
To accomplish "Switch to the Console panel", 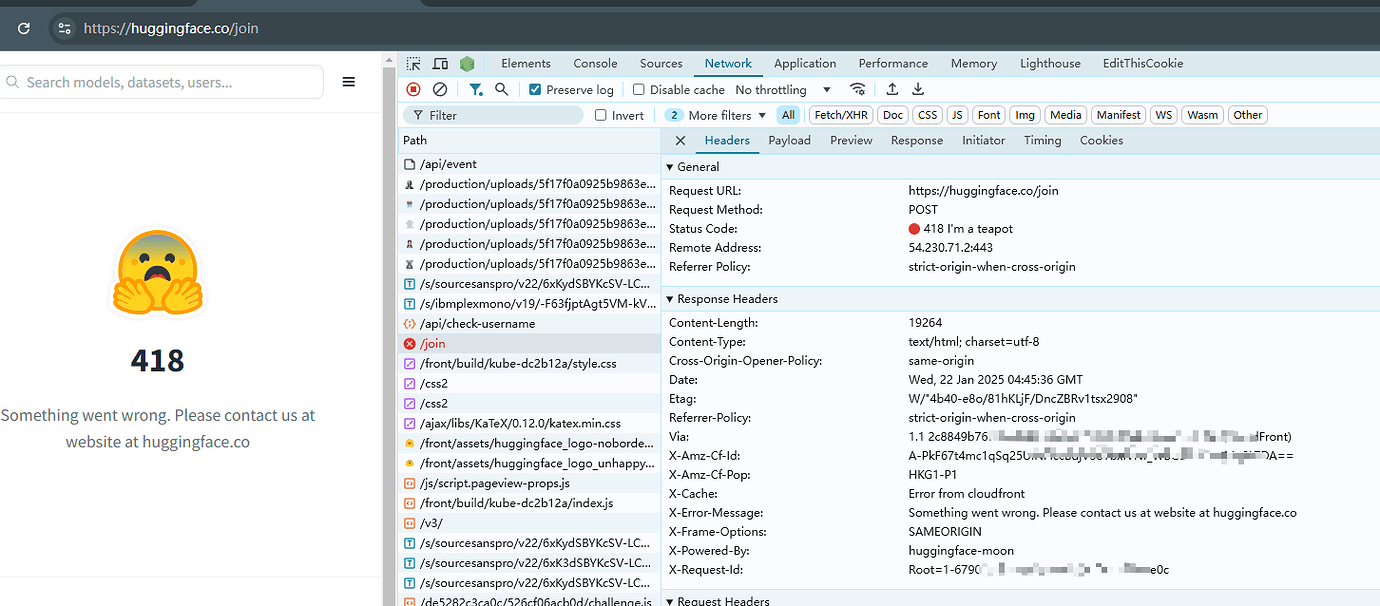I will pos(595,63).
